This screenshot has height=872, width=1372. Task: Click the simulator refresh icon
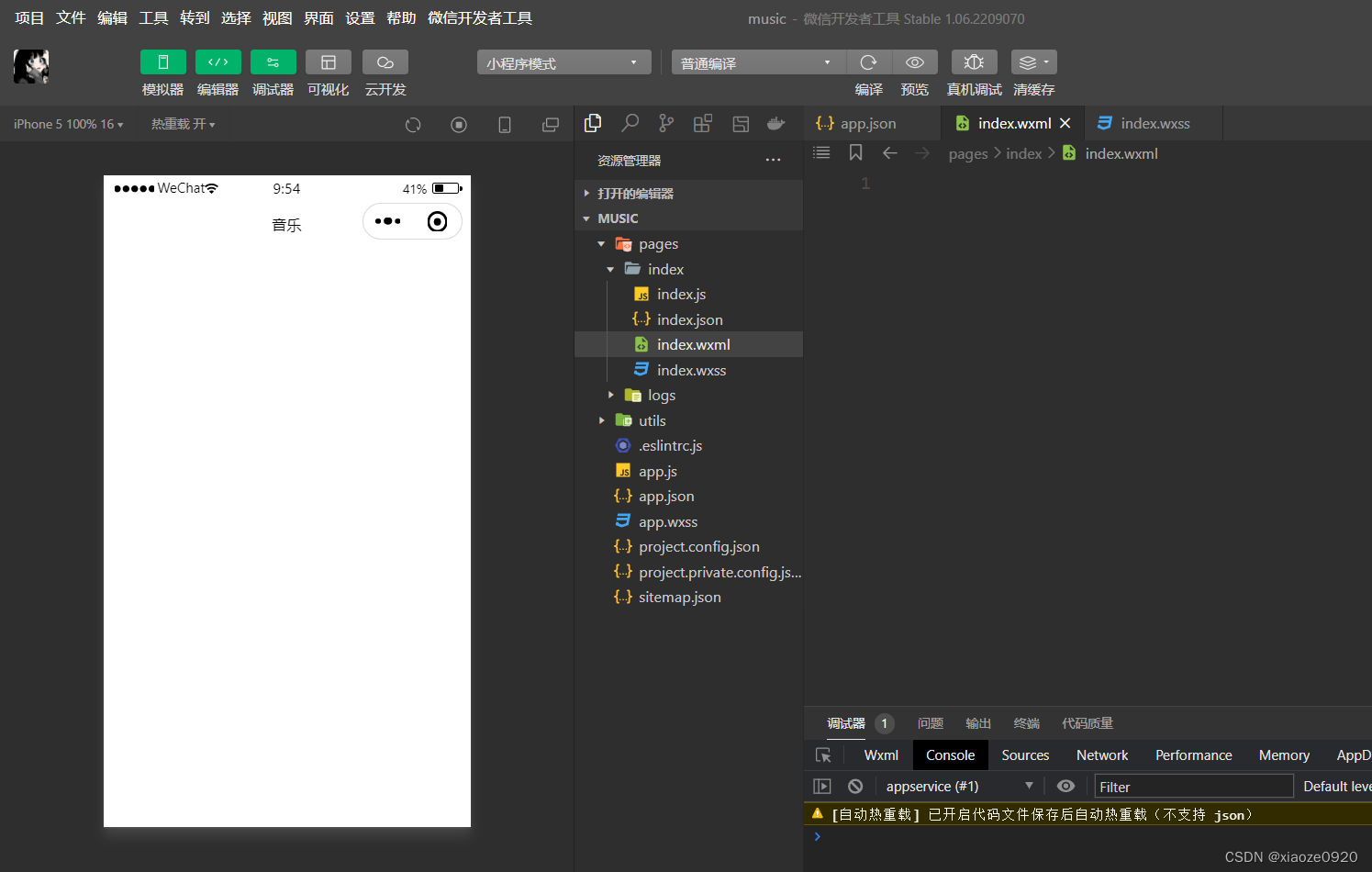(x=413, y=125)
